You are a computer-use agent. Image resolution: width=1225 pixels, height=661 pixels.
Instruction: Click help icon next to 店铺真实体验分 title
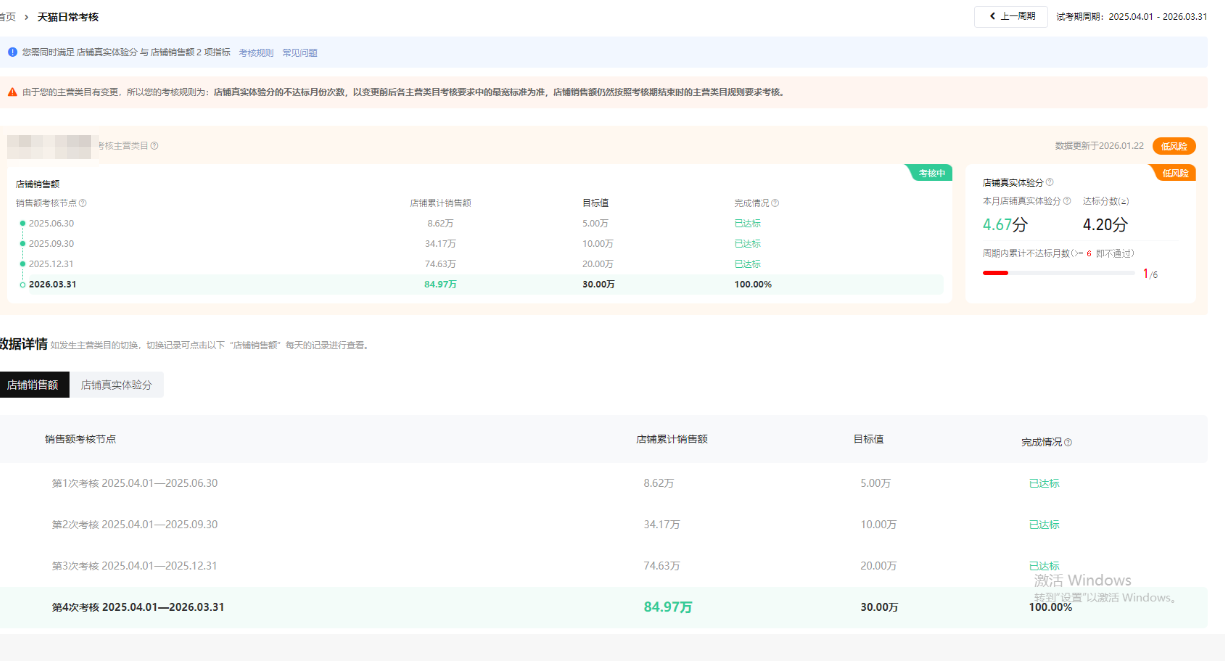1049,183
